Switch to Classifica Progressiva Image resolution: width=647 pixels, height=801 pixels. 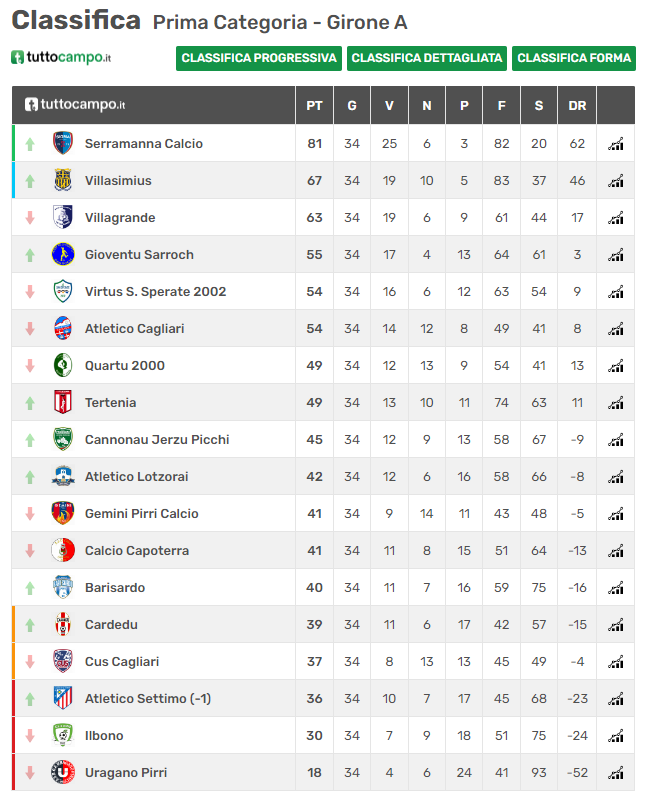point(259,58)
